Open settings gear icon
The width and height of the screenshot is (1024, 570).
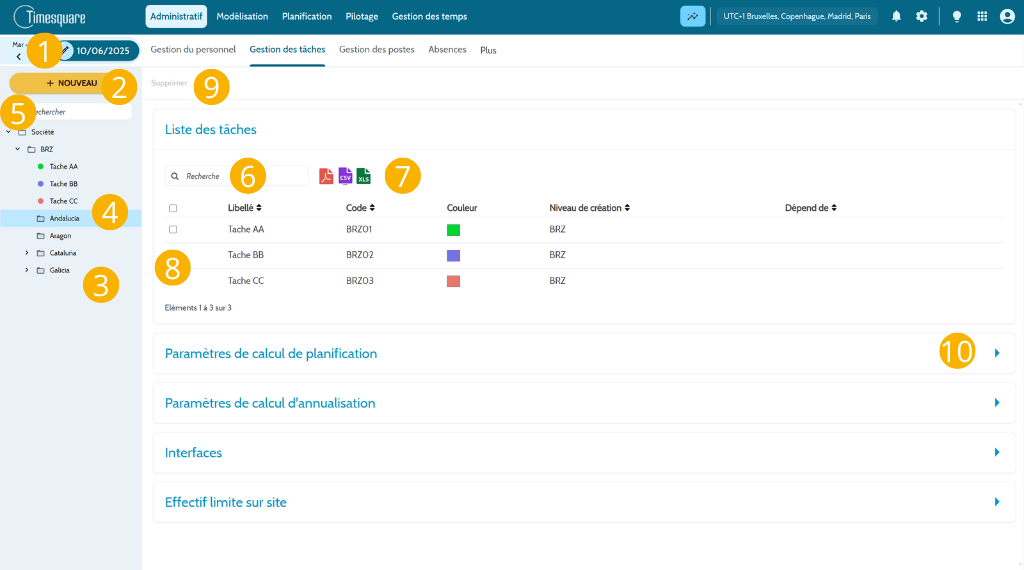[921, 16]
